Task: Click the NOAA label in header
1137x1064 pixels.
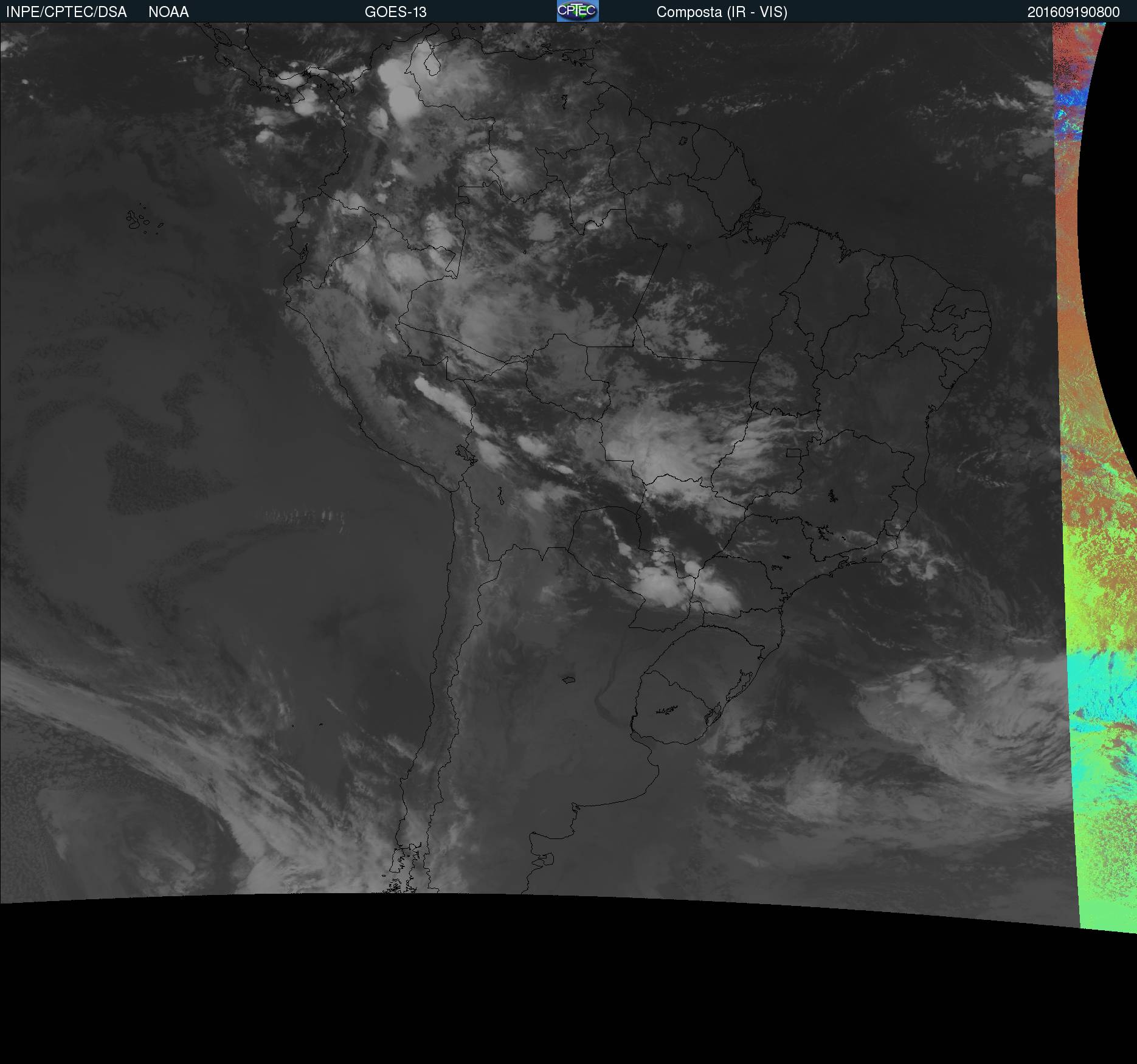Action: point(168,12)
